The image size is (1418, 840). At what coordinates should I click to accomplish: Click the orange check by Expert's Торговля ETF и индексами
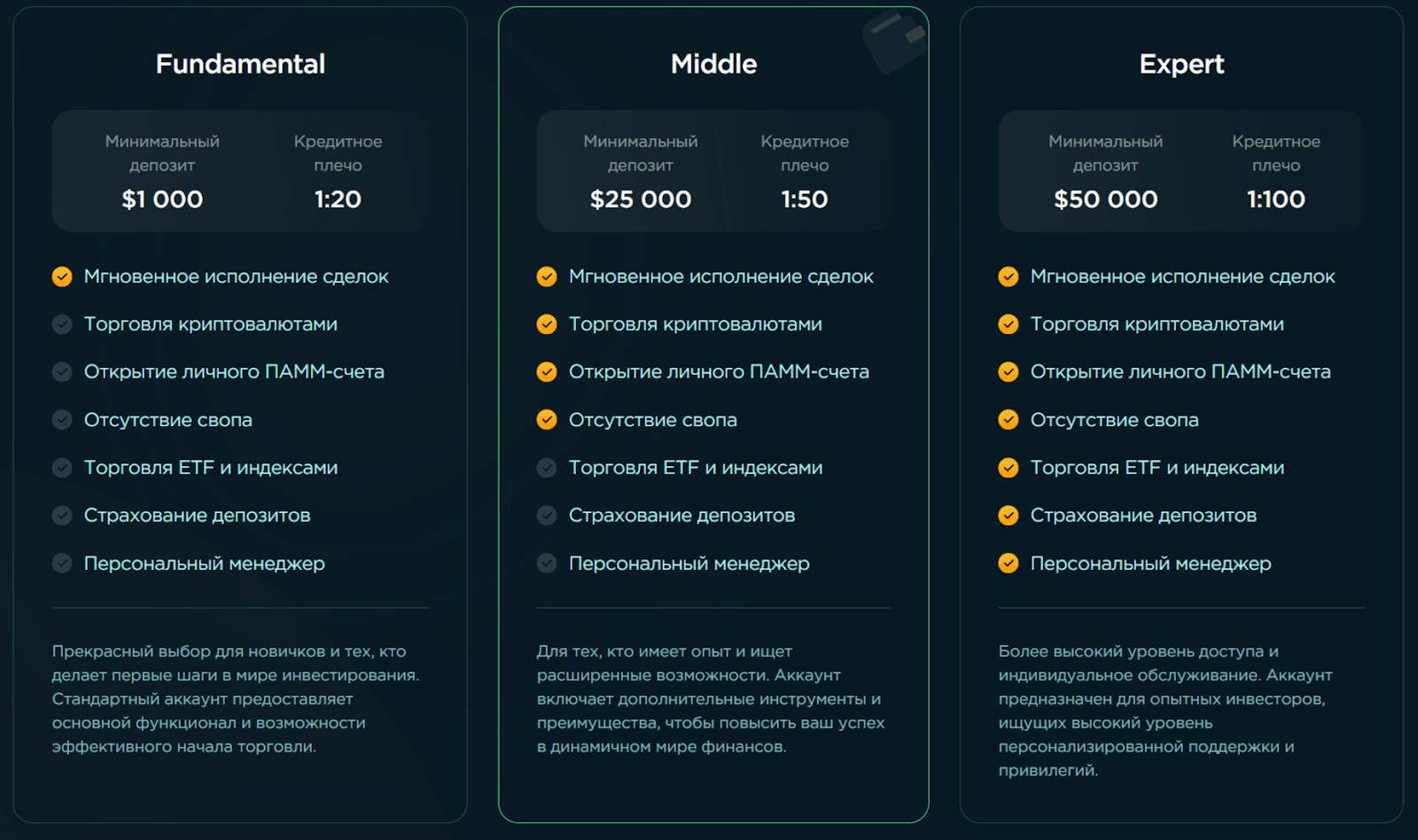click(1009, 467)
